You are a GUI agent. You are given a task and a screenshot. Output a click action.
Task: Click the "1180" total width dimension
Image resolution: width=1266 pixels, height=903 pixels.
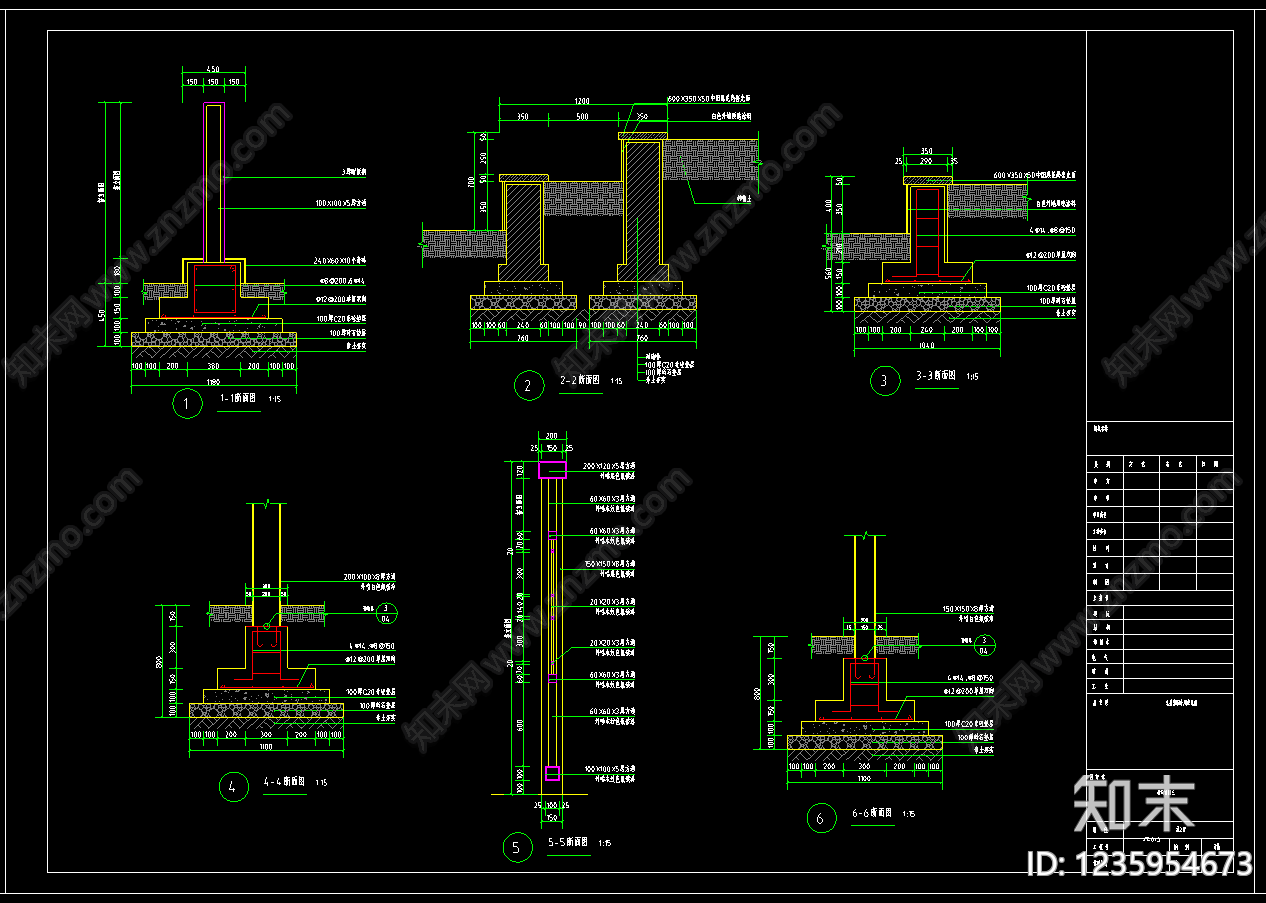214,381
